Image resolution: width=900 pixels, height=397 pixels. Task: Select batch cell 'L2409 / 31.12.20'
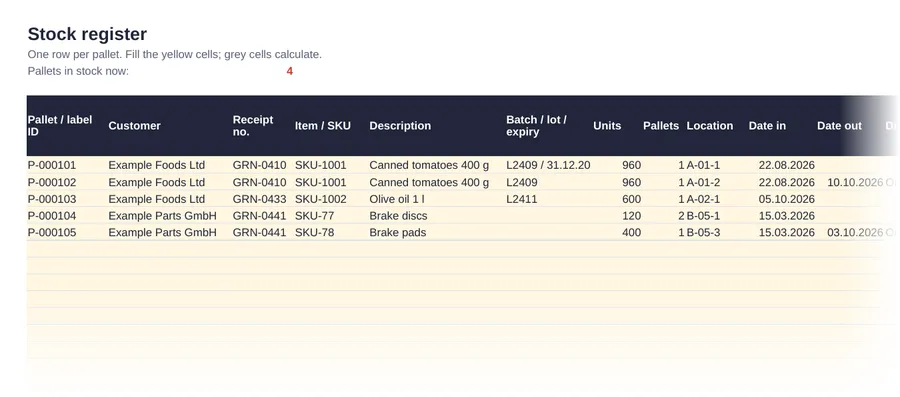(548, 165)
